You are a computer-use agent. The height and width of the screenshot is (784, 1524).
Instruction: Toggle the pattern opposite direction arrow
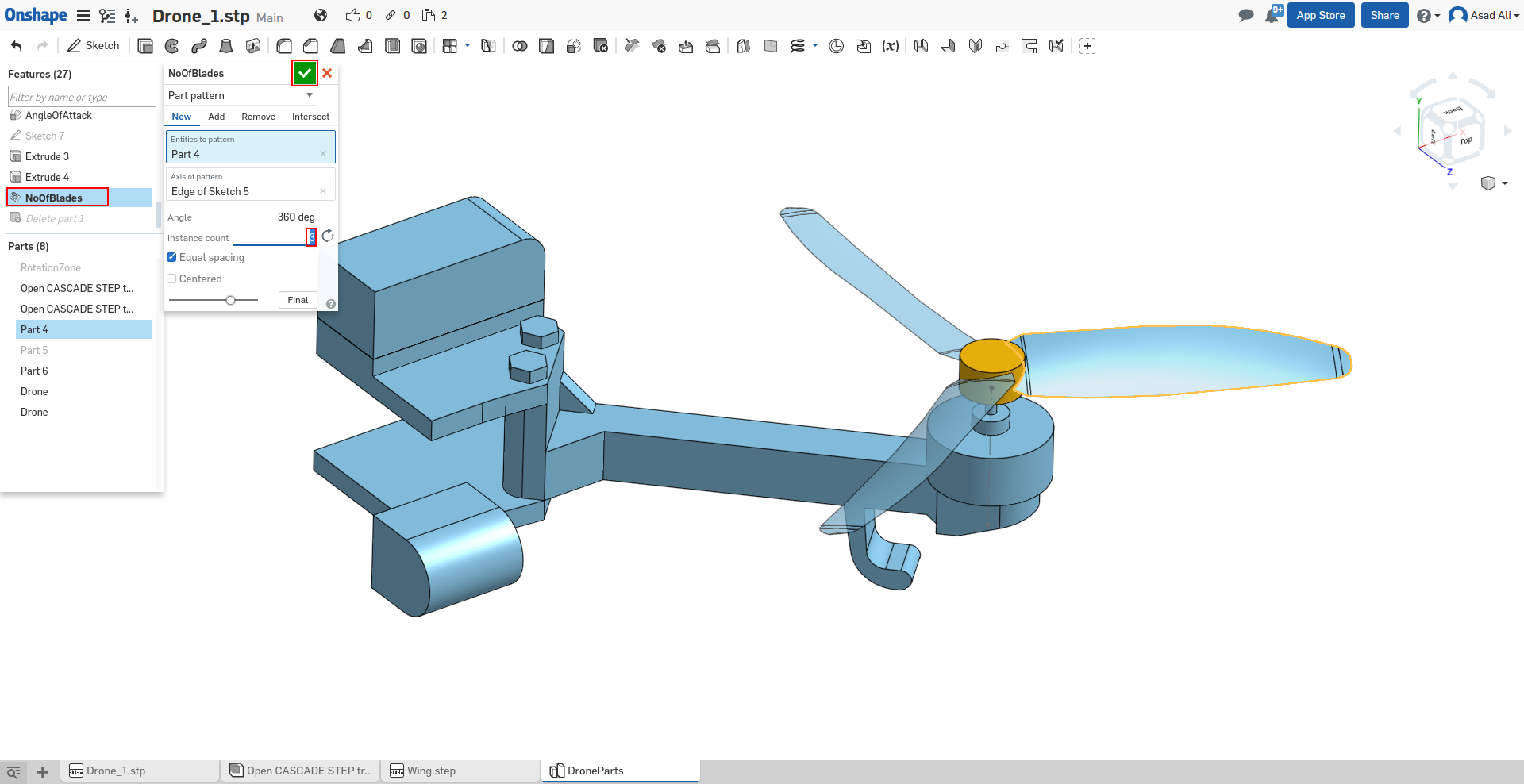coord(328,236)
